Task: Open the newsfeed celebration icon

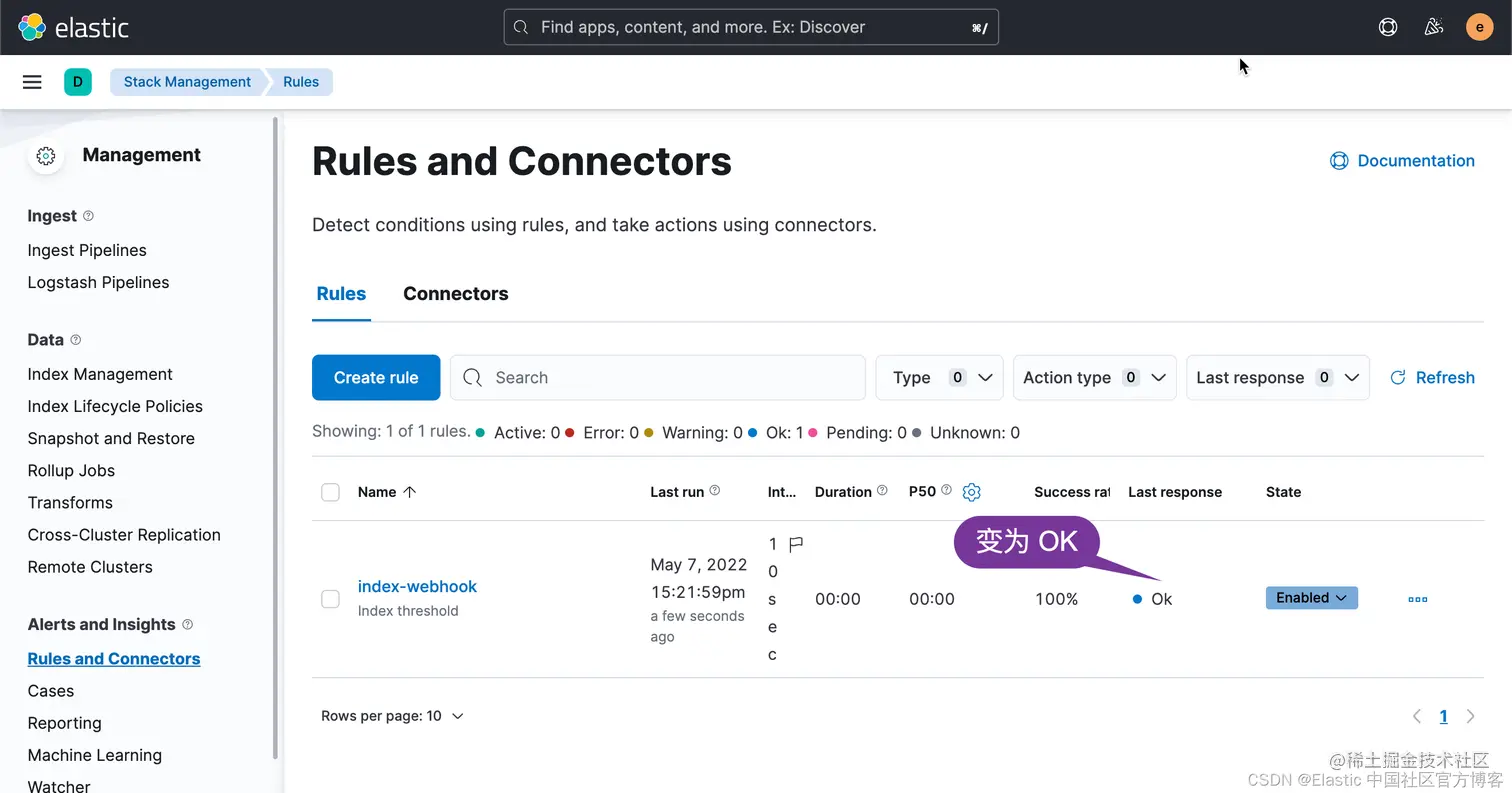Action: coord(1434,27)
